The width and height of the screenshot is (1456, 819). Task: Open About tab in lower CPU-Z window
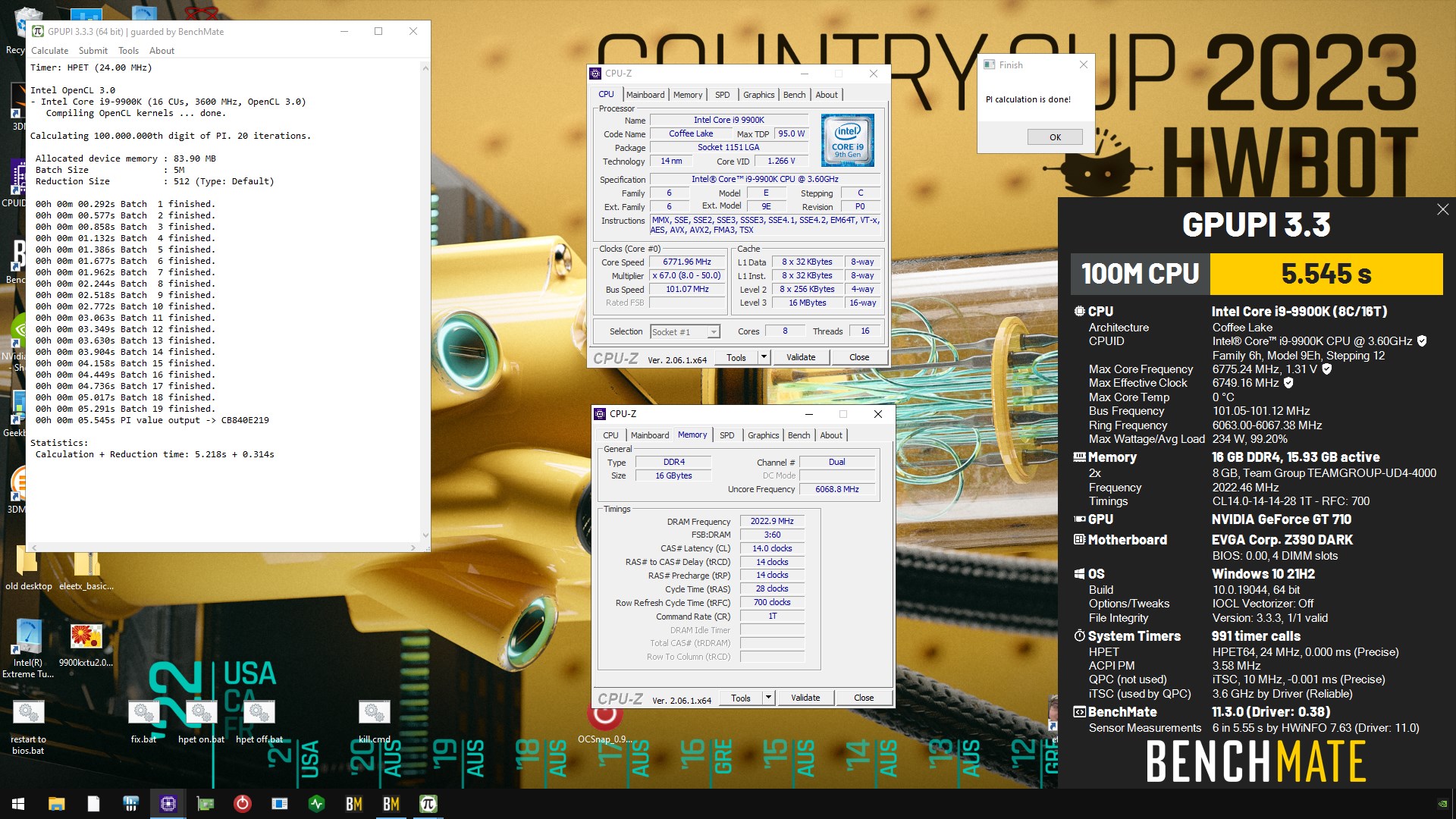tap(831, 435)
